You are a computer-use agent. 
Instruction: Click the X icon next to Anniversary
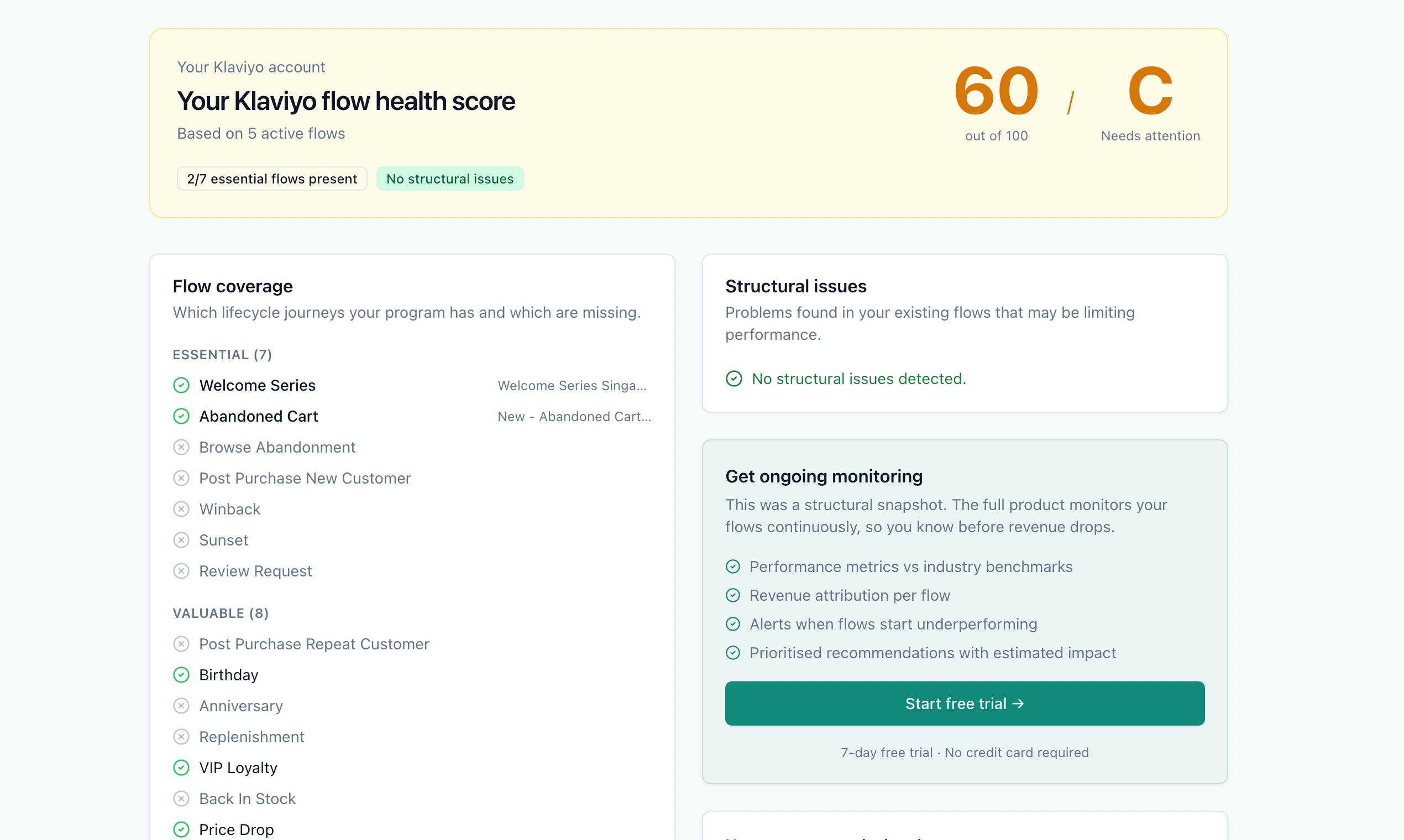tap(181, 706)
